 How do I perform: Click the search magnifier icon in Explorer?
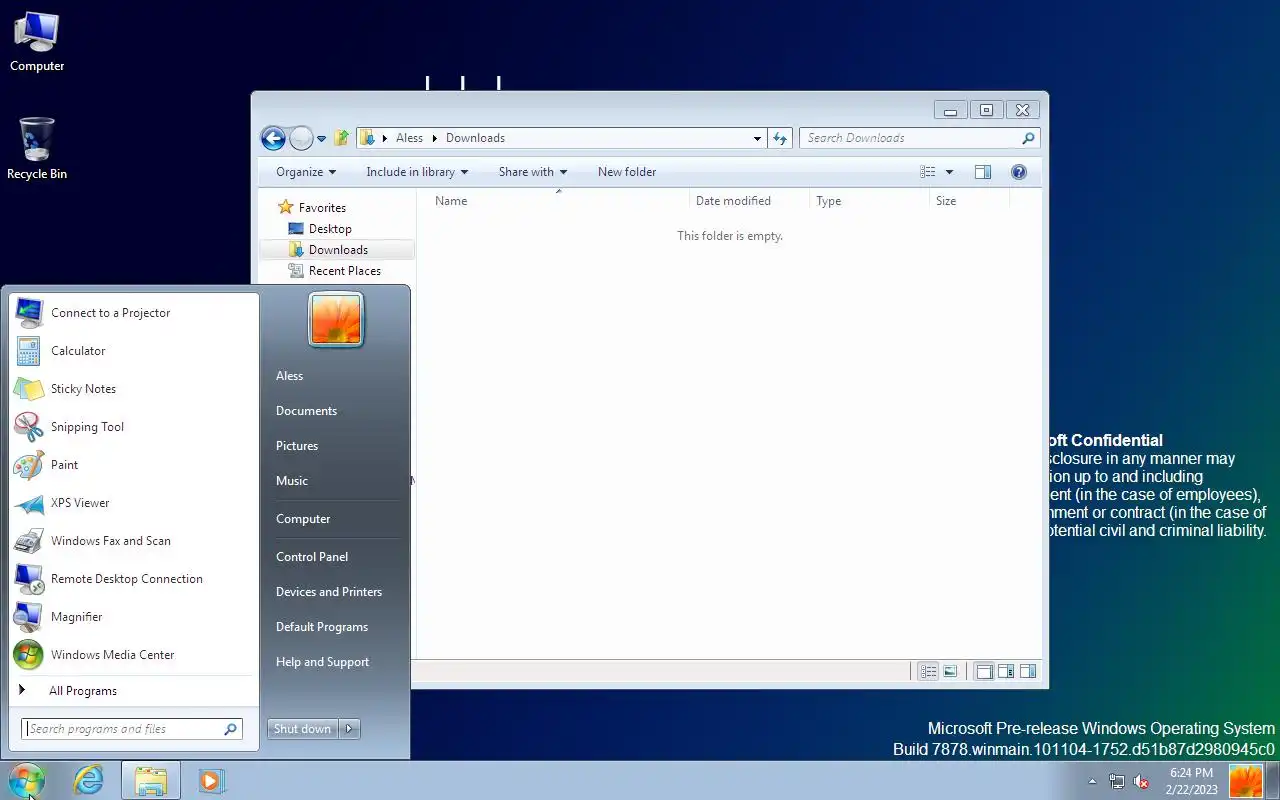point(1028,138)
